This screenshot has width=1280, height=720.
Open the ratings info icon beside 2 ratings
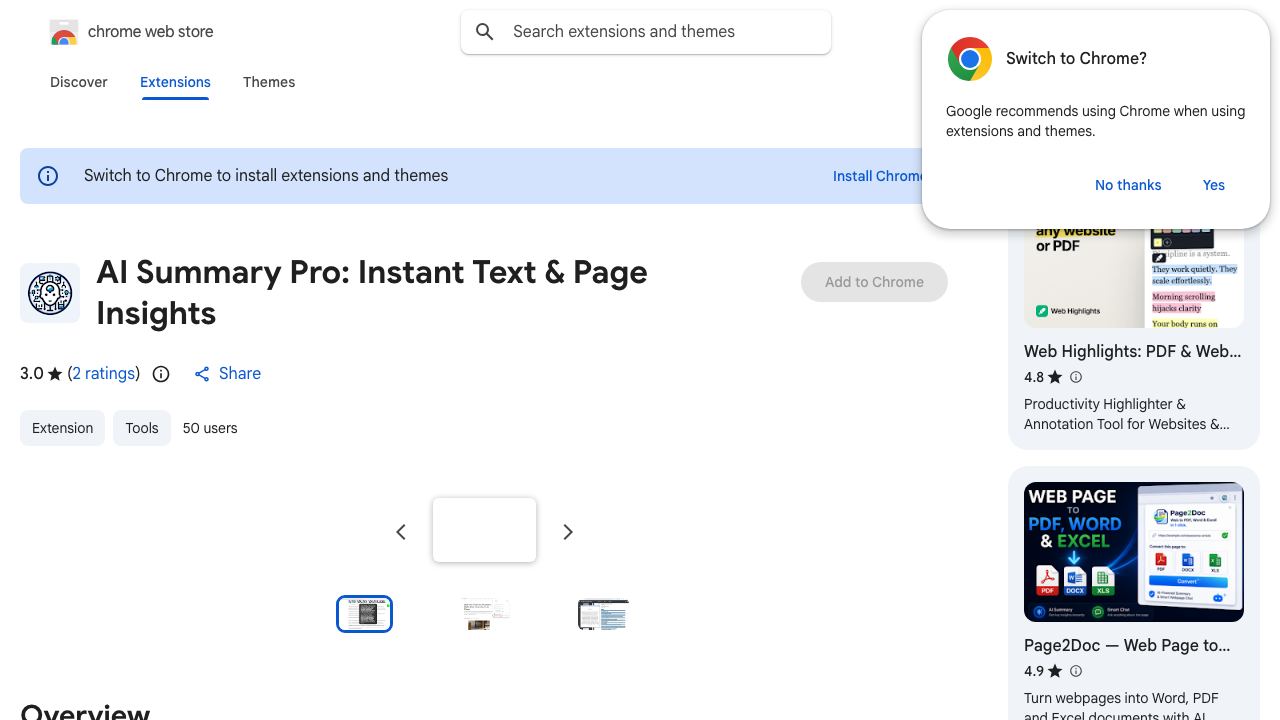(161, 374)
